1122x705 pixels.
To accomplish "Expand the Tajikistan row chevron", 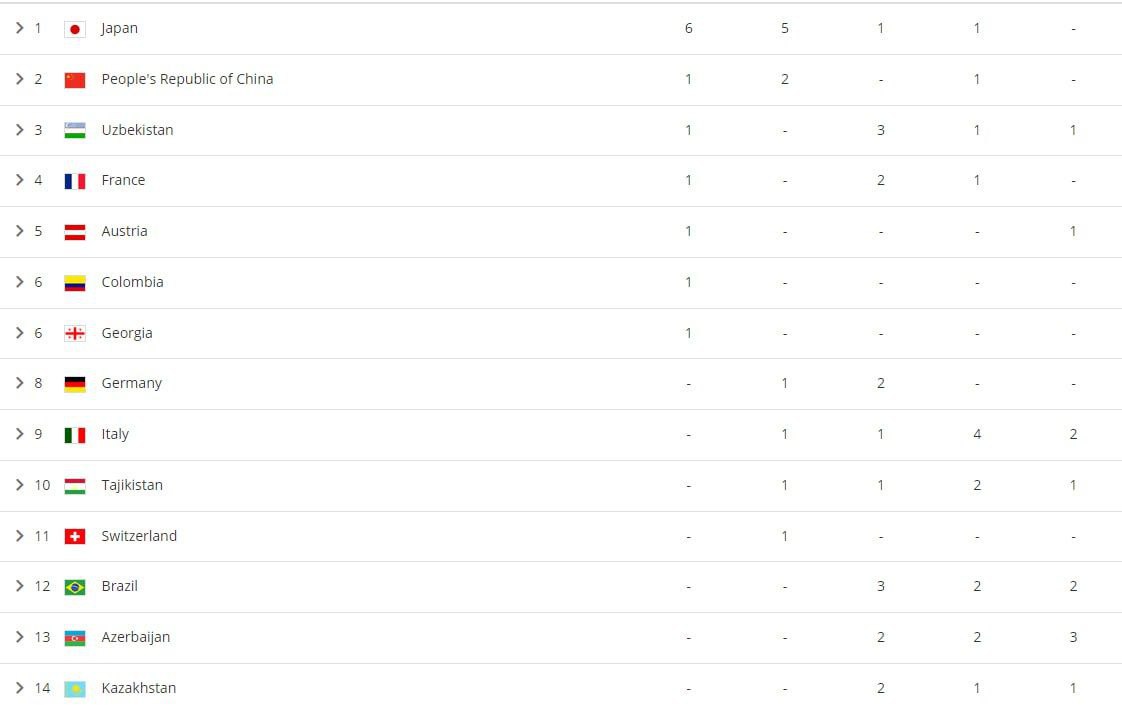I will (x=19, y=485).
